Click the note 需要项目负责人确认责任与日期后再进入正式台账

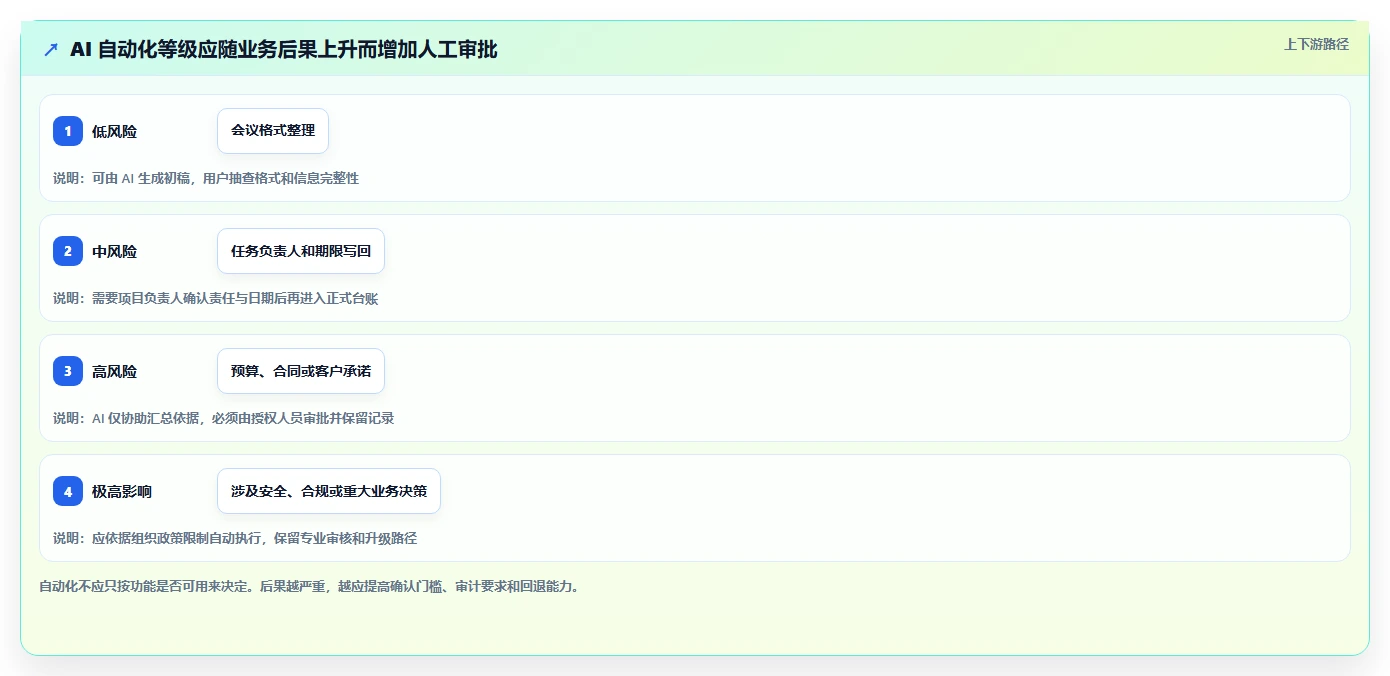pos(235,298)
